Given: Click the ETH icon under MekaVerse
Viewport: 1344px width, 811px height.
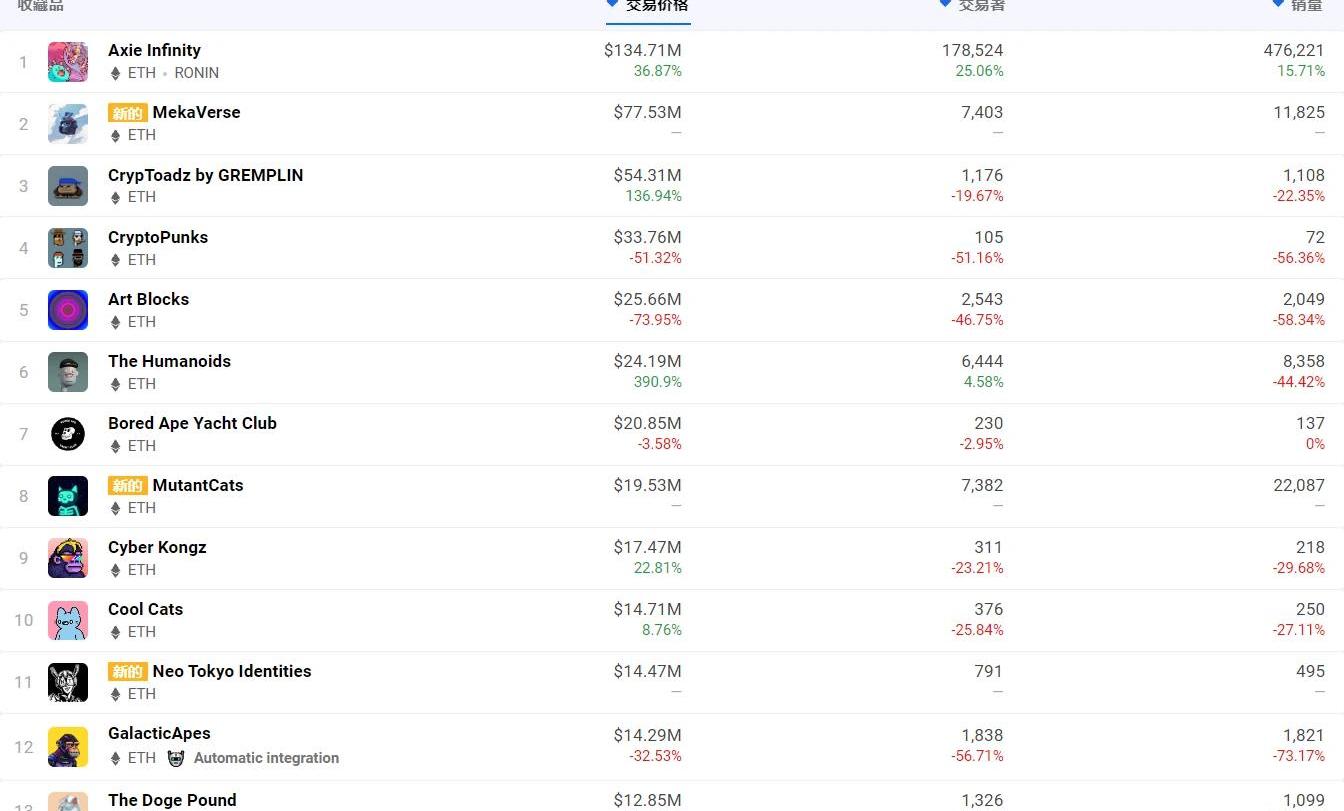Looking at the screenshot, I should pos(115,135).
